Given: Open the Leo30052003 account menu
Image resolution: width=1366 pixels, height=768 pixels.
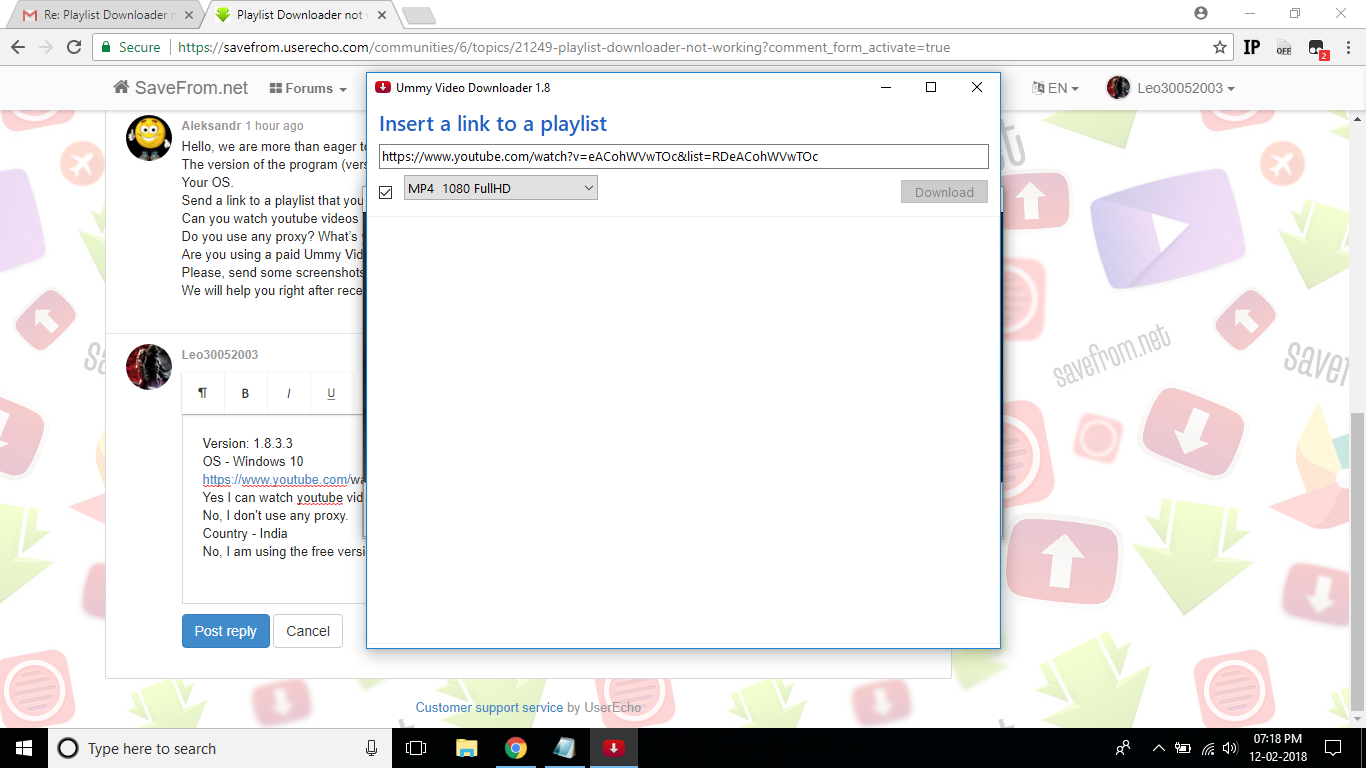Looking at the screenshot, I should (1171, 88).
